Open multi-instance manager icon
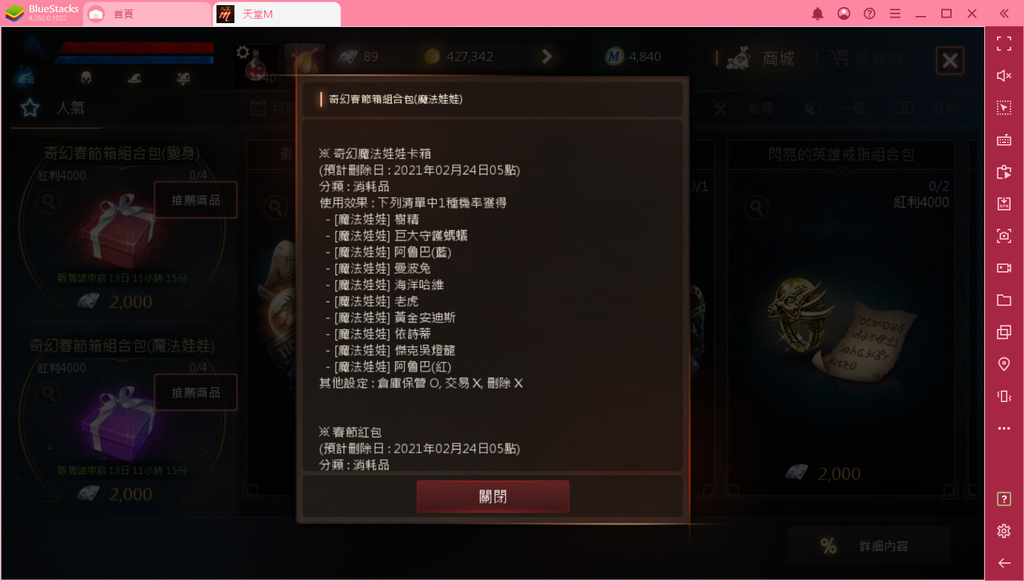Image resolution: width=1024 pixels, height=581 pixels. [1004, 332]
